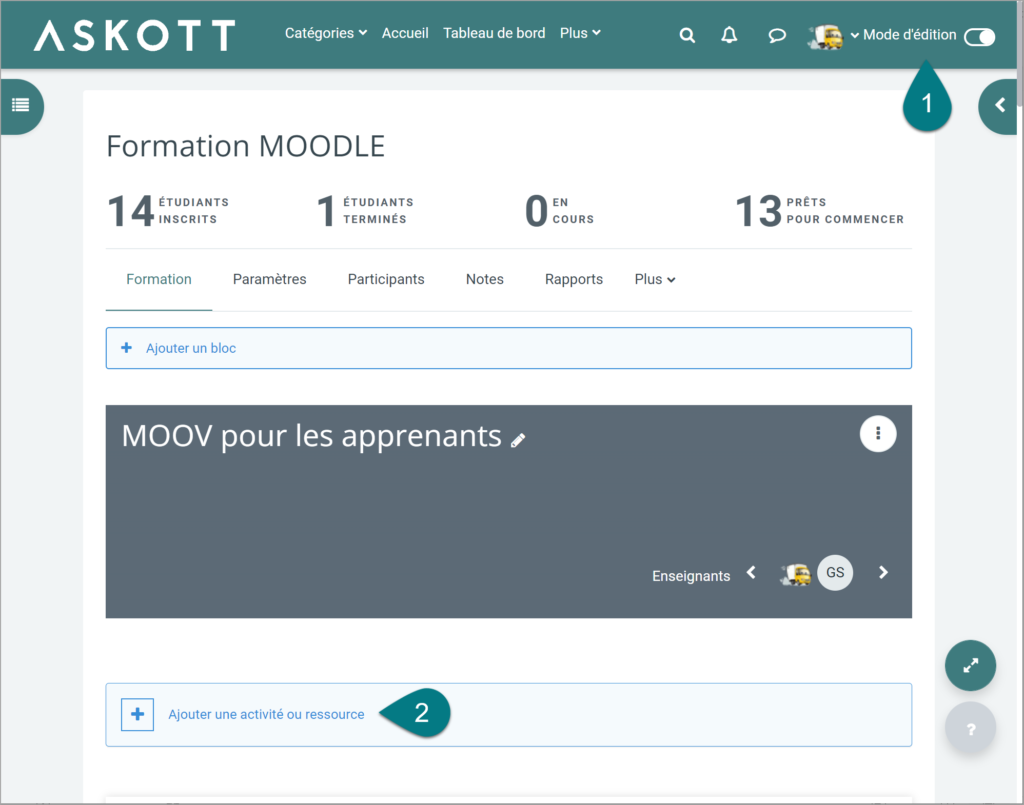This screenshot has width=1024, height=805.
Task: Open the Participants tab
Action: [x=386, y=279]
